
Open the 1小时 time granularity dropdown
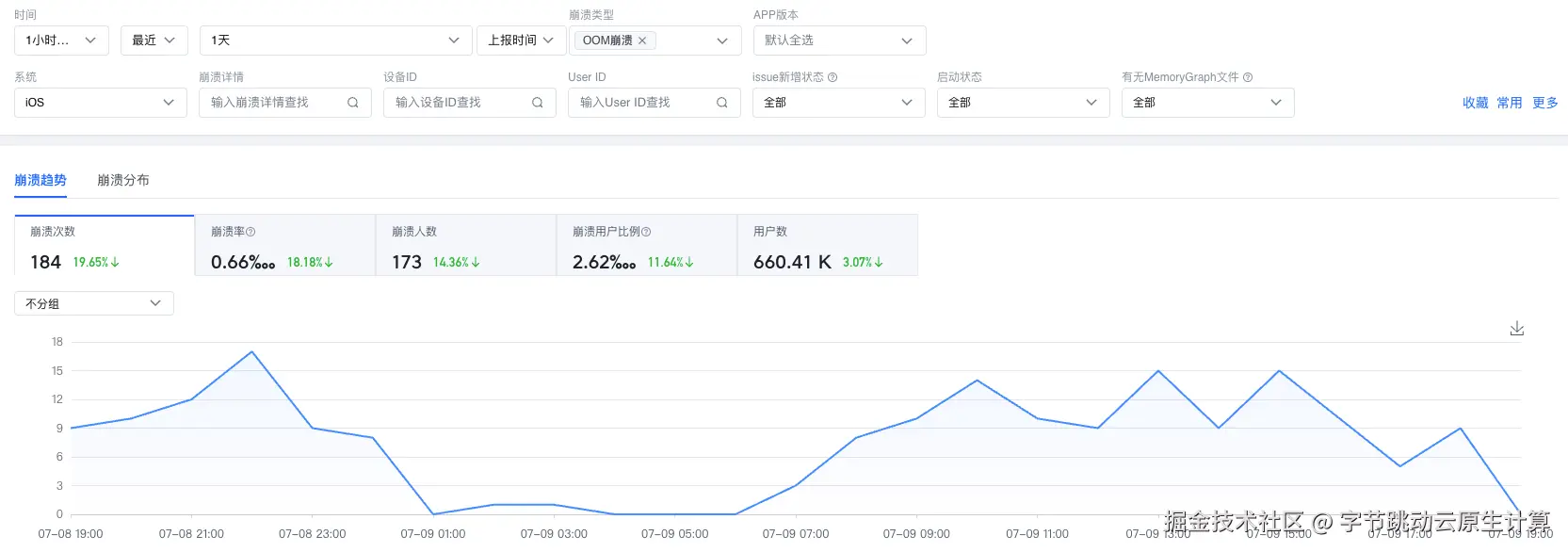61,41
